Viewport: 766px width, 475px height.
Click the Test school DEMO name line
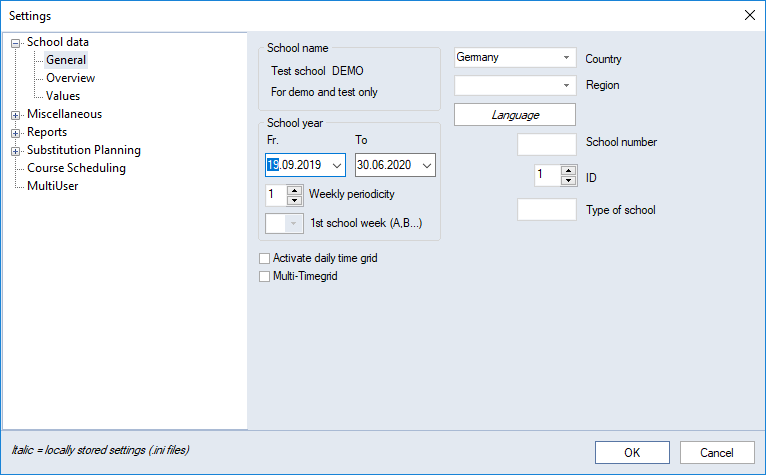point(318,71)
